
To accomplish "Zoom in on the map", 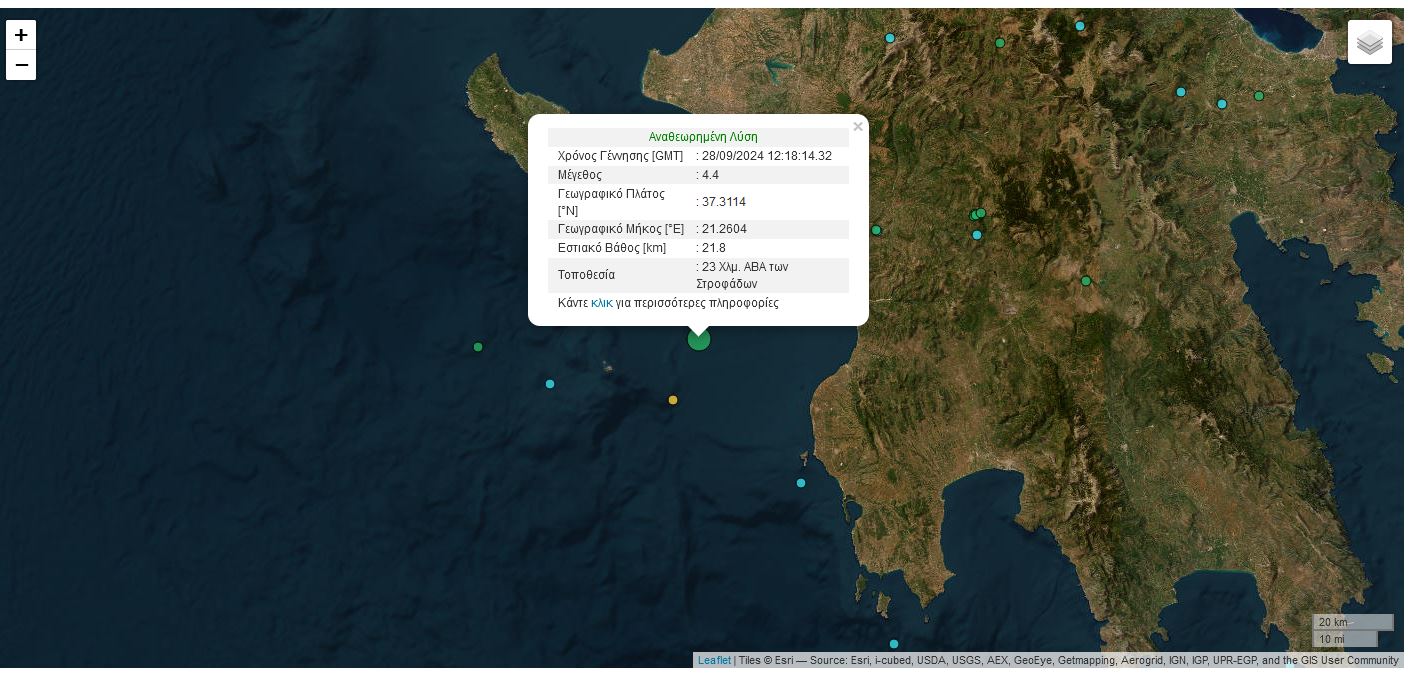I will pos(21,35).
